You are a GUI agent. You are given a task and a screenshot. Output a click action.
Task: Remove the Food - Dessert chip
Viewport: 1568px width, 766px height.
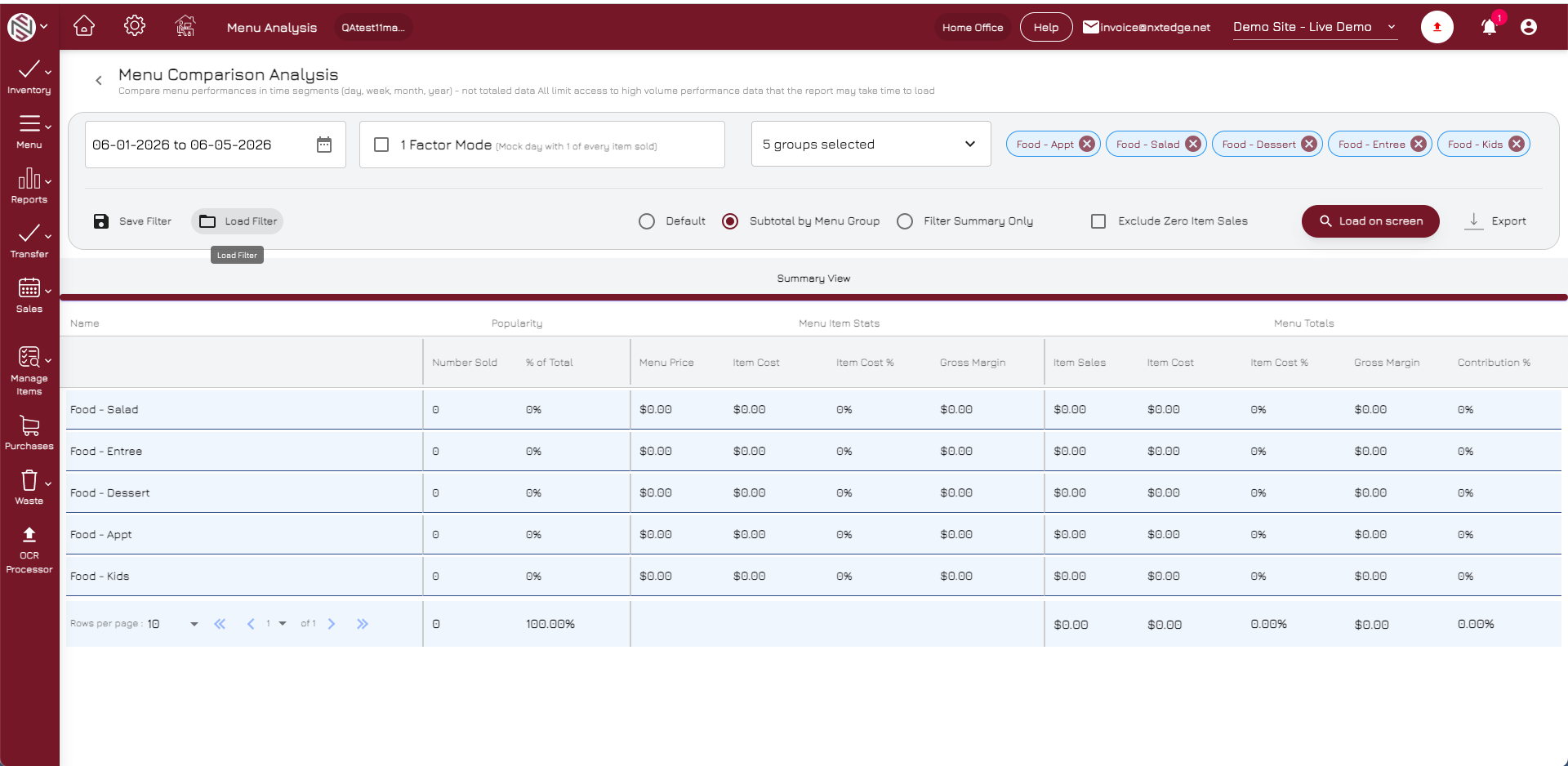point(1308,144)
